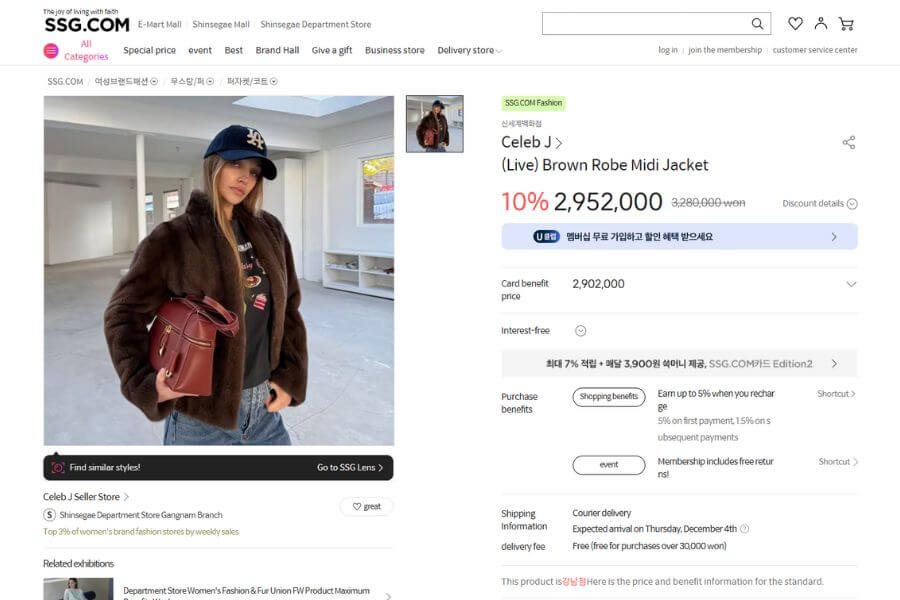Click the log in link
This screenshot has width=900, height=600.
[667, 50]
